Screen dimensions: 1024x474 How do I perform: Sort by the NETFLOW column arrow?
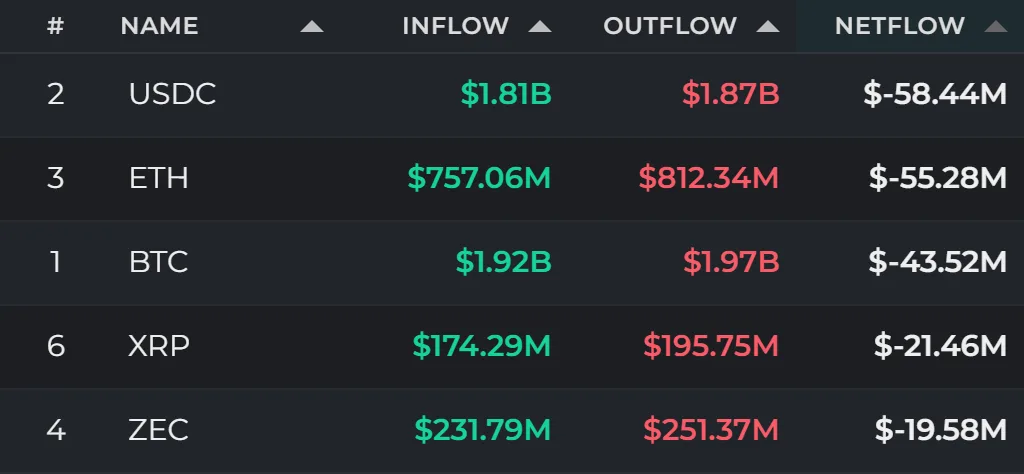995,27
